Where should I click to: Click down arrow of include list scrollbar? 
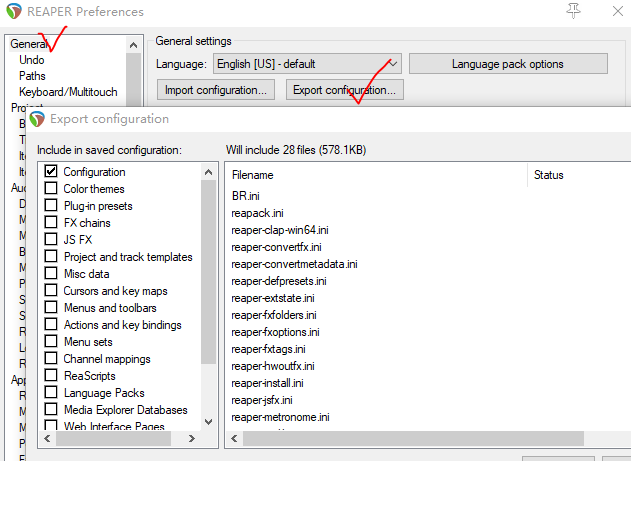click(x=208, y=422)
